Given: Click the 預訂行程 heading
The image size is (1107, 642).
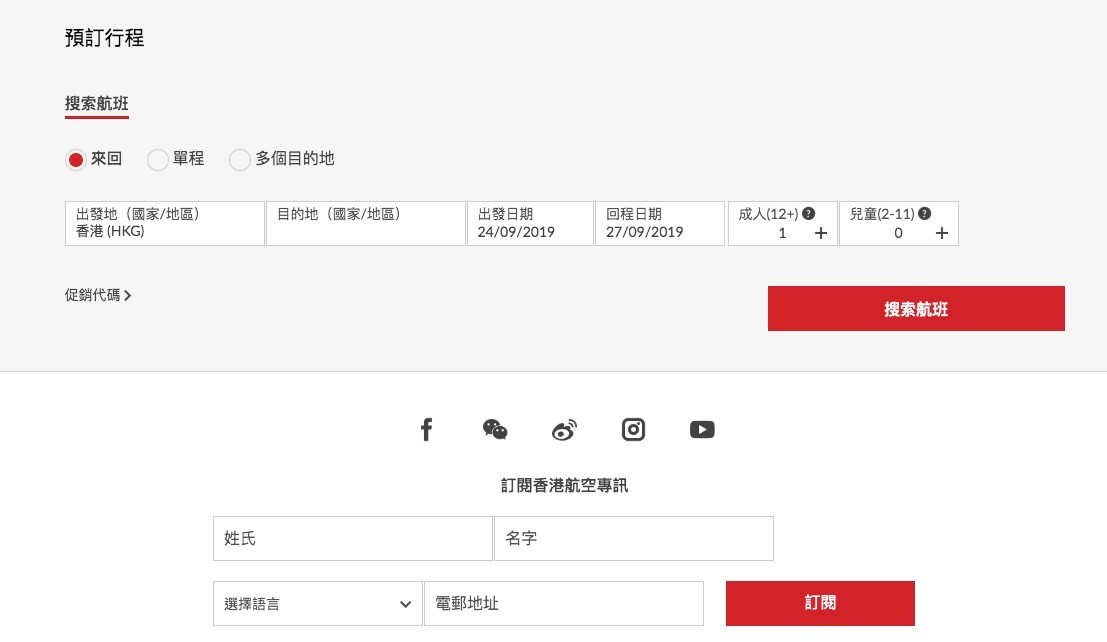Looking at the screenshot, I should coord(104,38).
